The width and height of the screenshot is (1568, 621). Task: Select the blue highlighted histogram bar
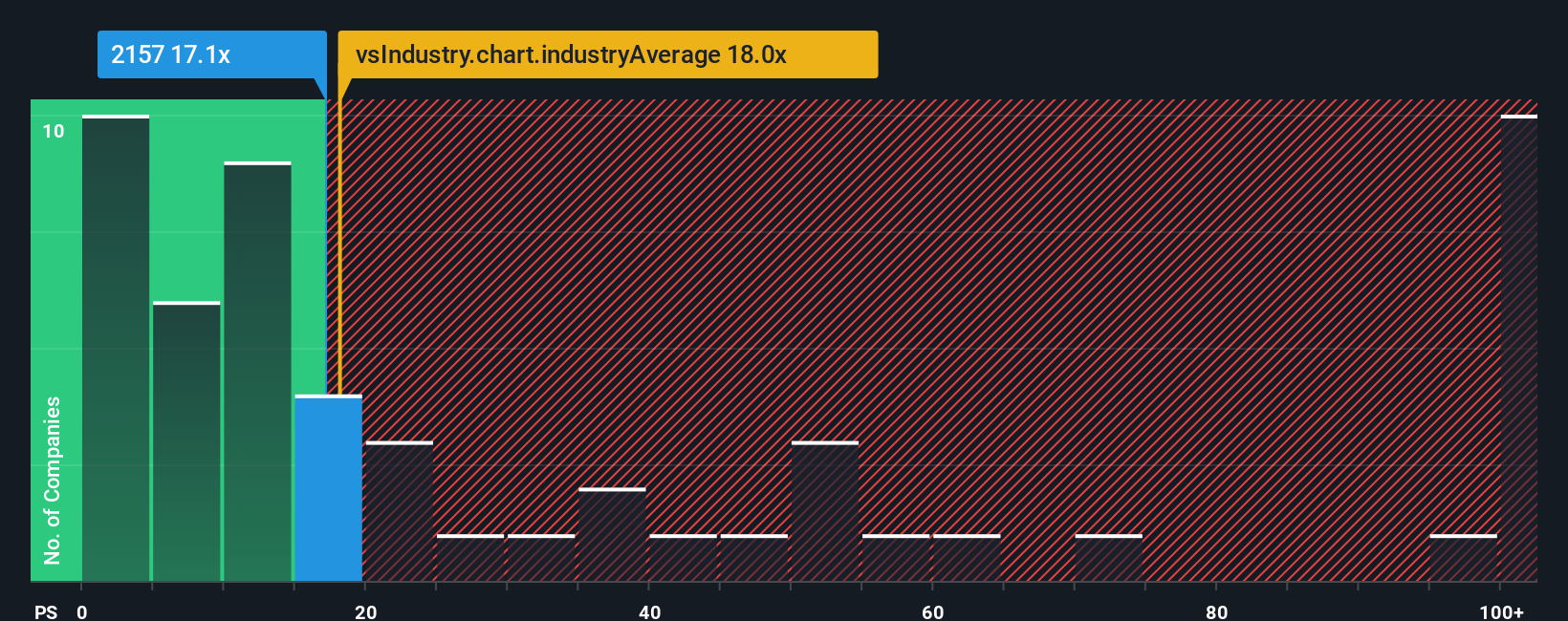(328, 488)
